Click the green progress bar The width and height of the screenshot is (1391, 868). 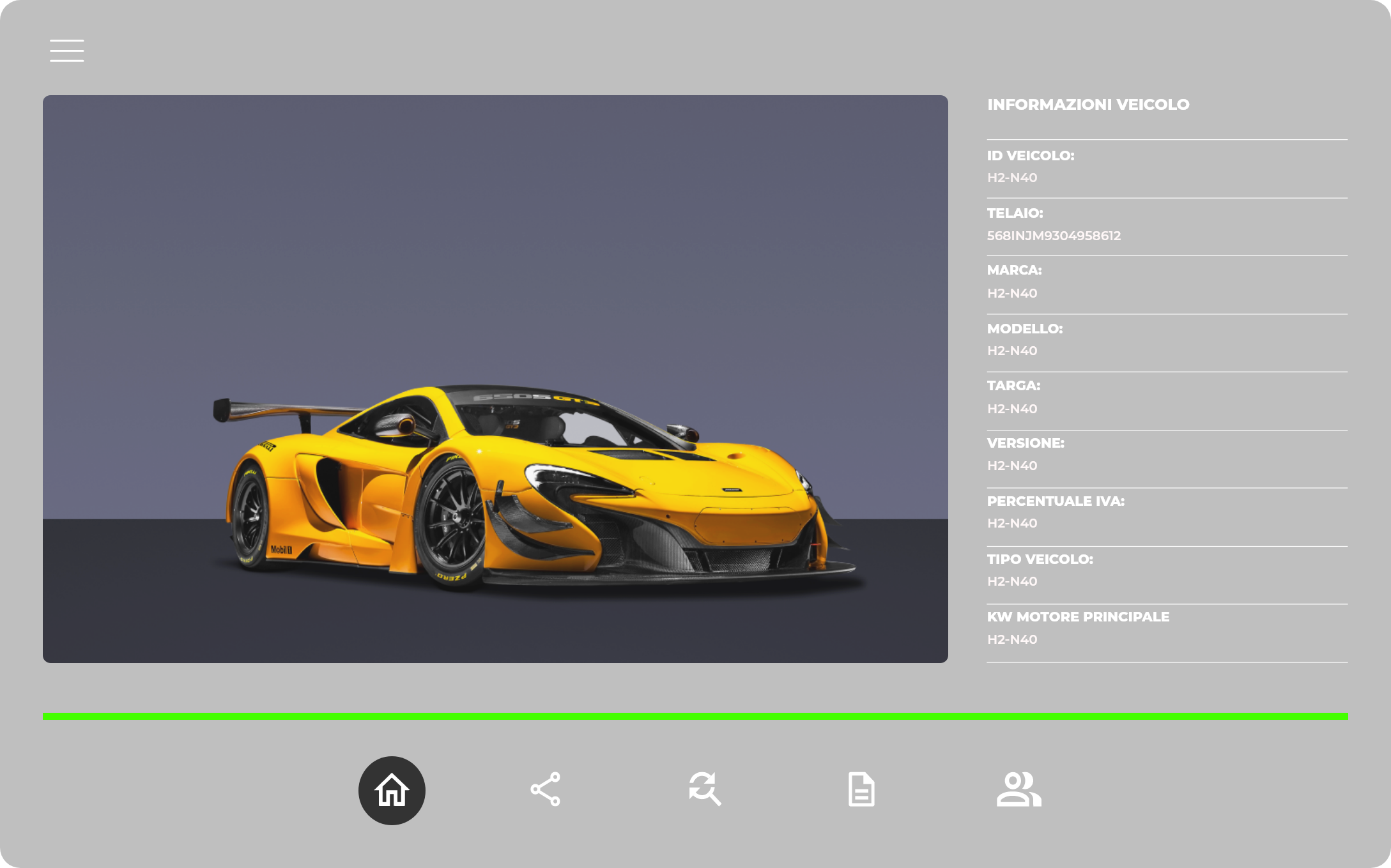[x=695, y=716]
